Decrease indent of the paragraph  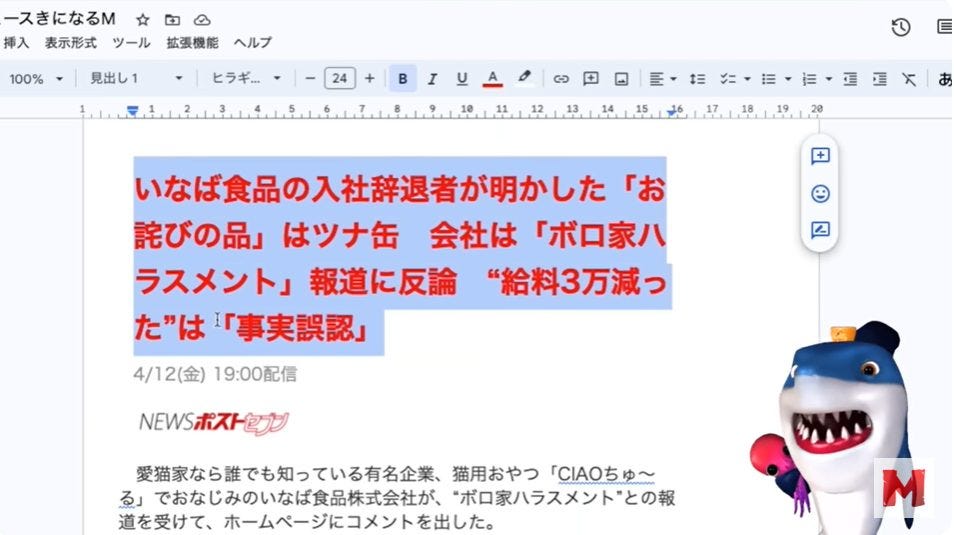point(850,79)
